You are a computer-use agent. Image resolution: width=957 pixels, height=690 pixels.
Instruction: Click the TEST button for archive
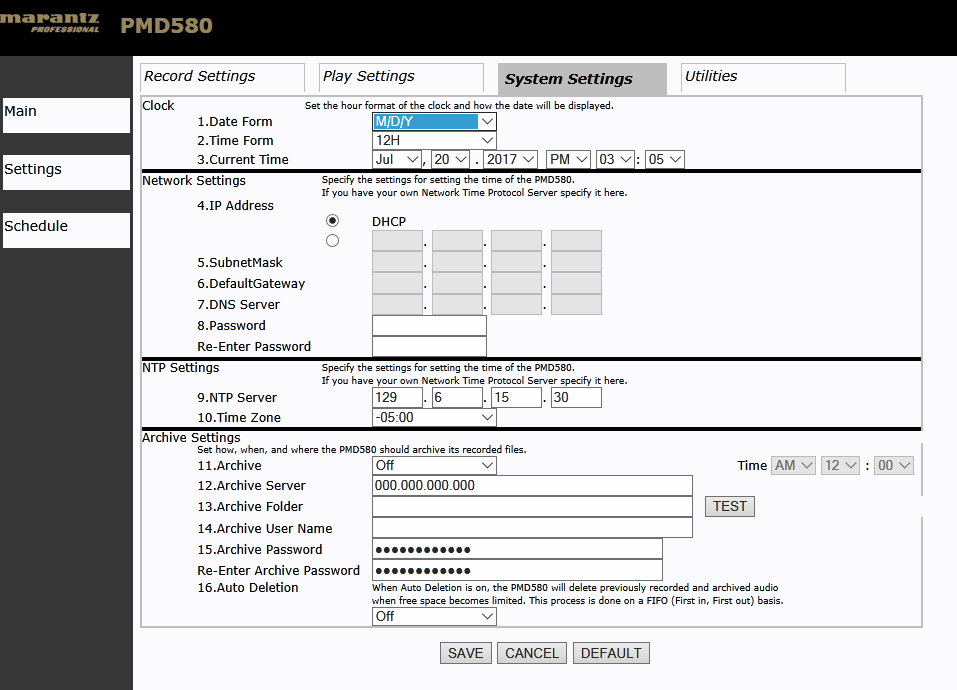(730, 506)
